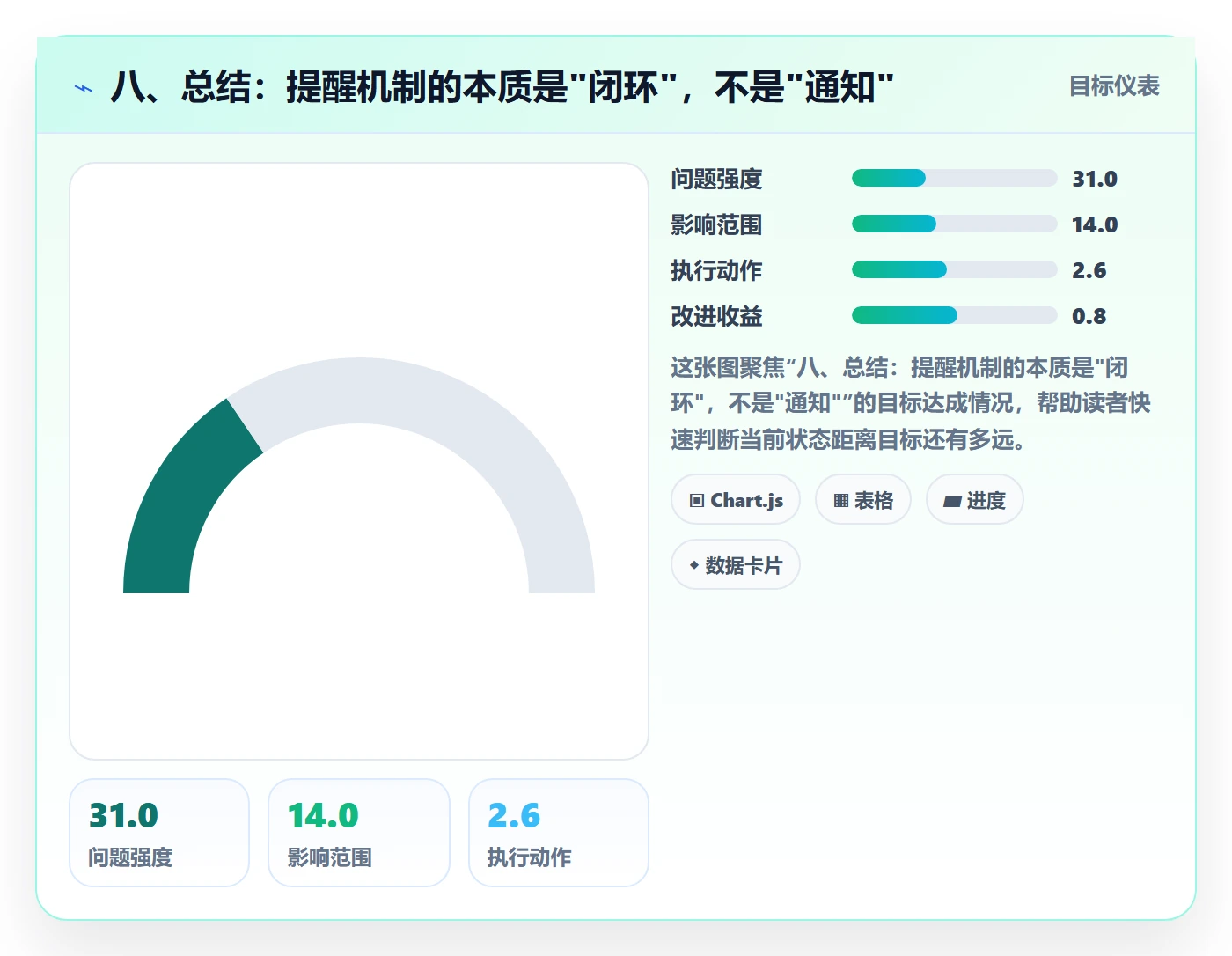
Task: Select the 进度 tag chip
Action: pos(974,500)
